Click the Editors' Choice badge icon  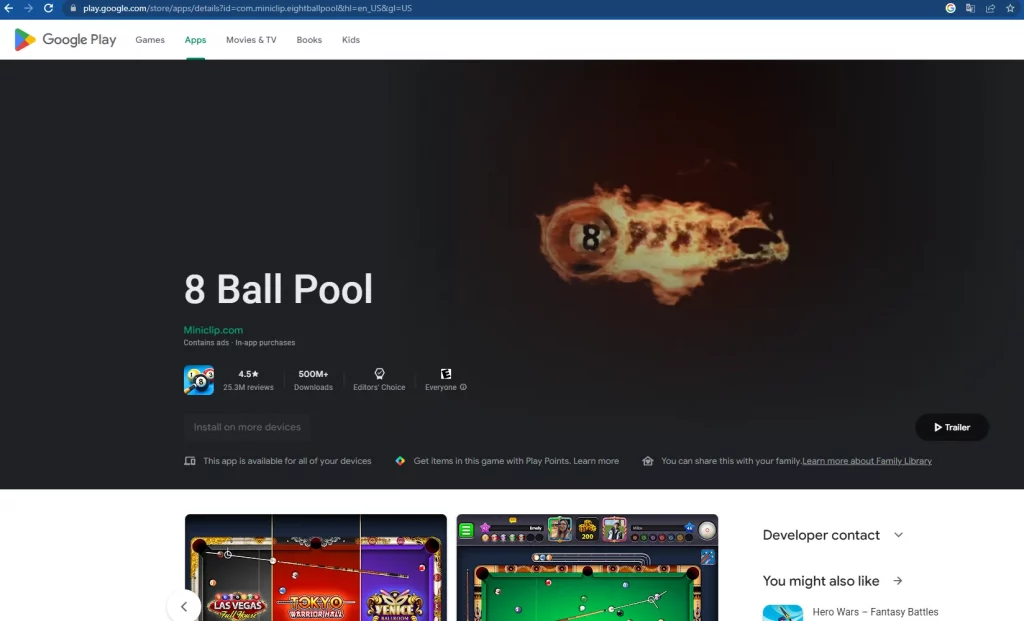tap(379, 374)
